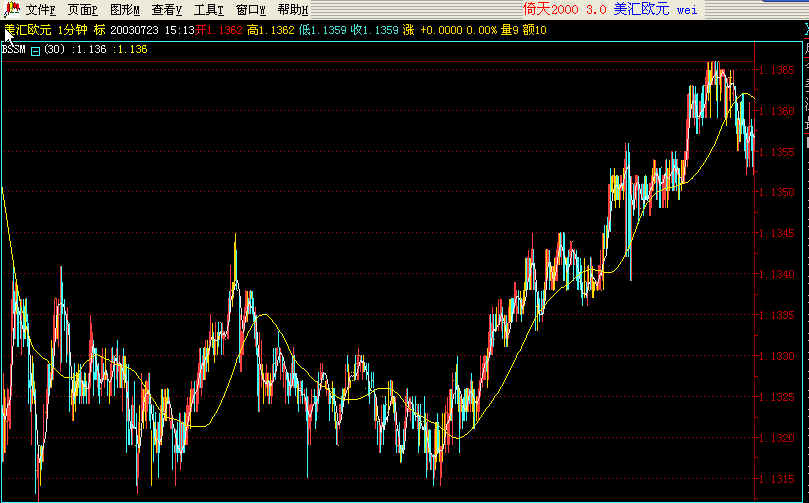This screenshot has width=809, height=503.
Task: Open the 窗口W menu
Action: [x=251, y=10]
